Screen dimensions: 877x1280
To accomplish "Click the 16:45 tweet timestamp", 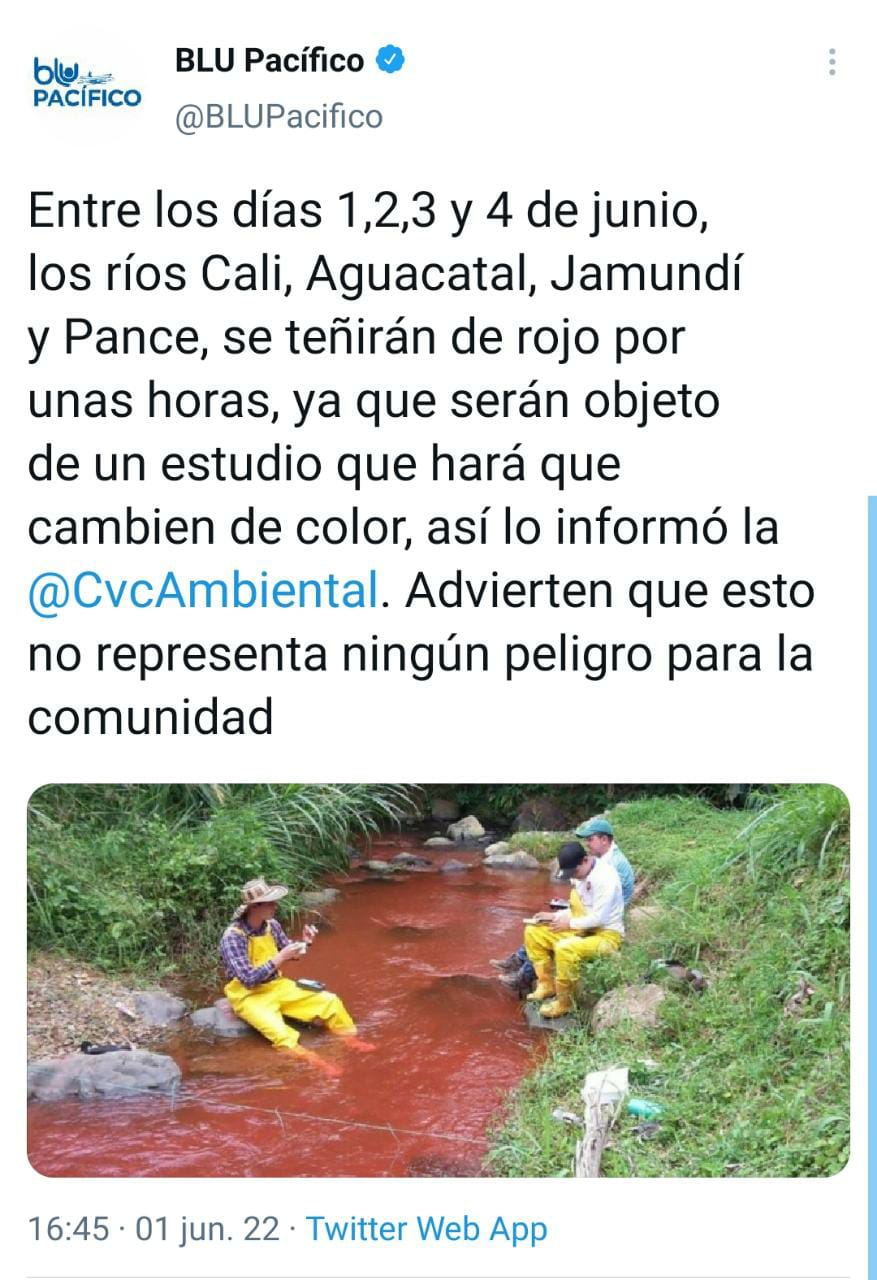I will pyautogui.click(x=68, y=1228).
